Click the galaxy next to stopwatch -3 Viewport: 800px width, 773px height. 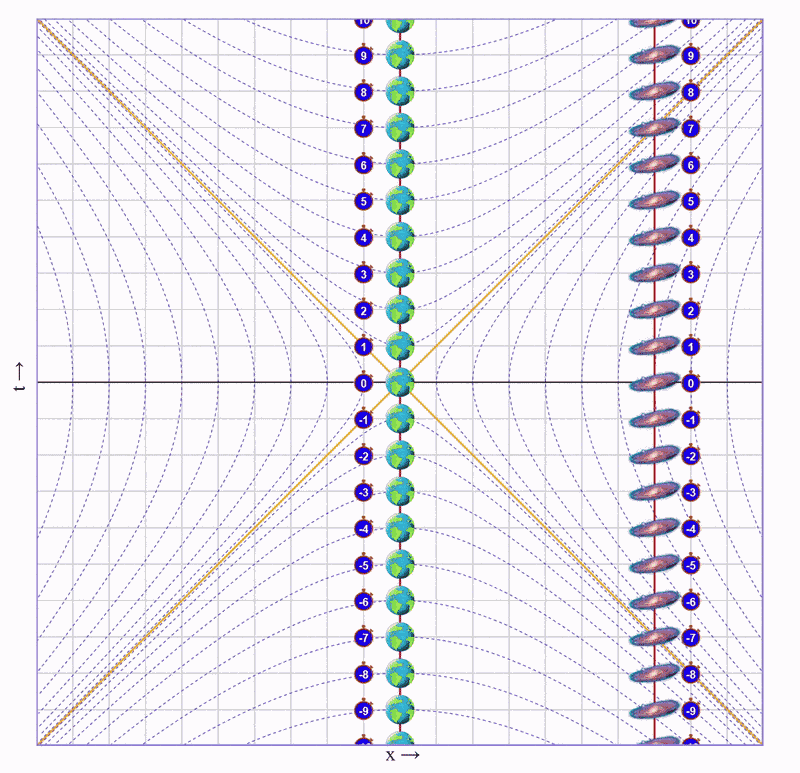tap(654, 491)
